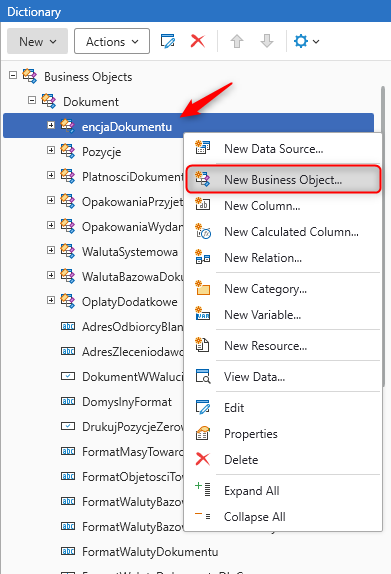Choose New Business Object menu entry
Viewport: 391px width, 574px height.
point(283,179)
